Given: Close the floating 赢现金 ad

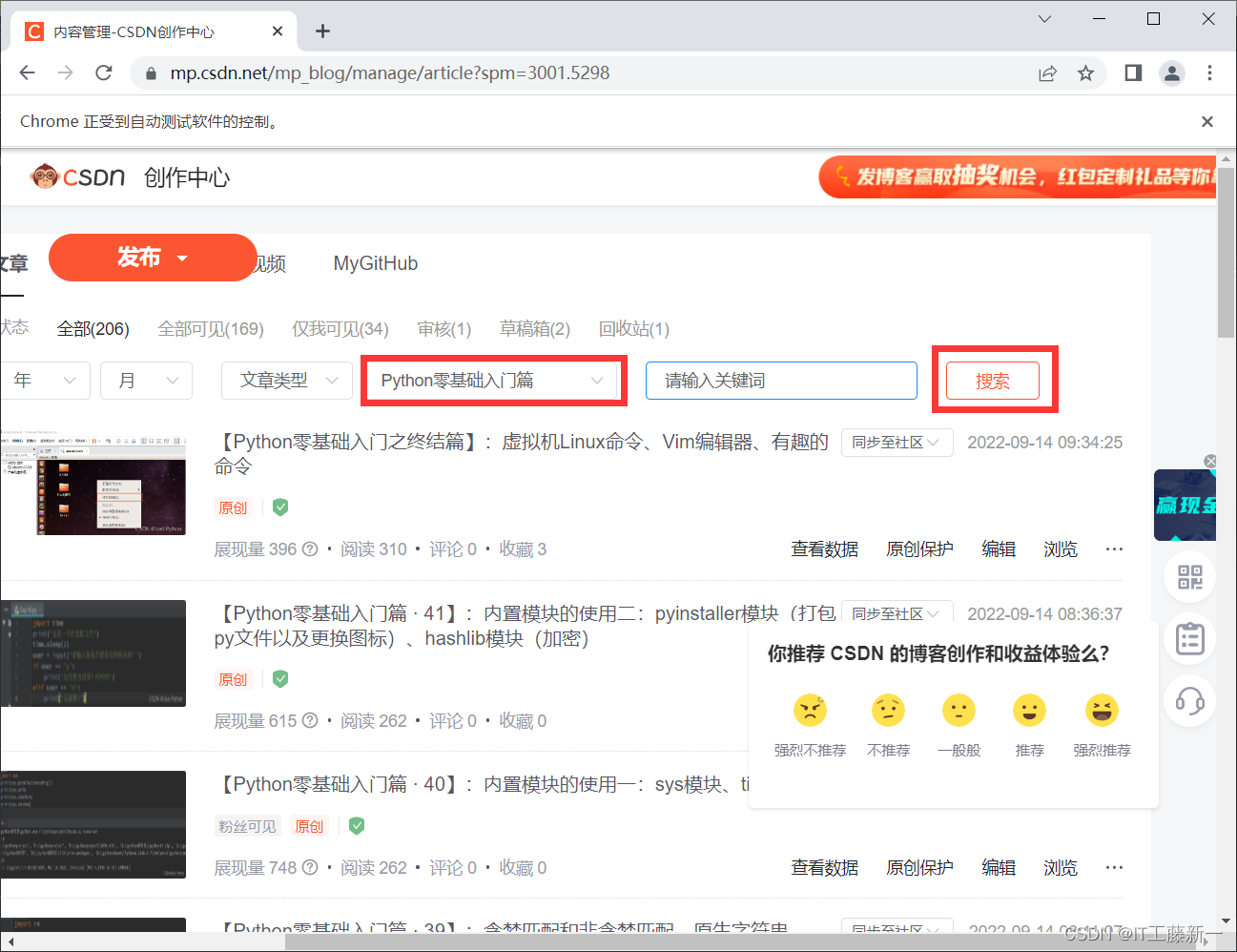Looking at the screenshot, I should [x=1210, y=461].
